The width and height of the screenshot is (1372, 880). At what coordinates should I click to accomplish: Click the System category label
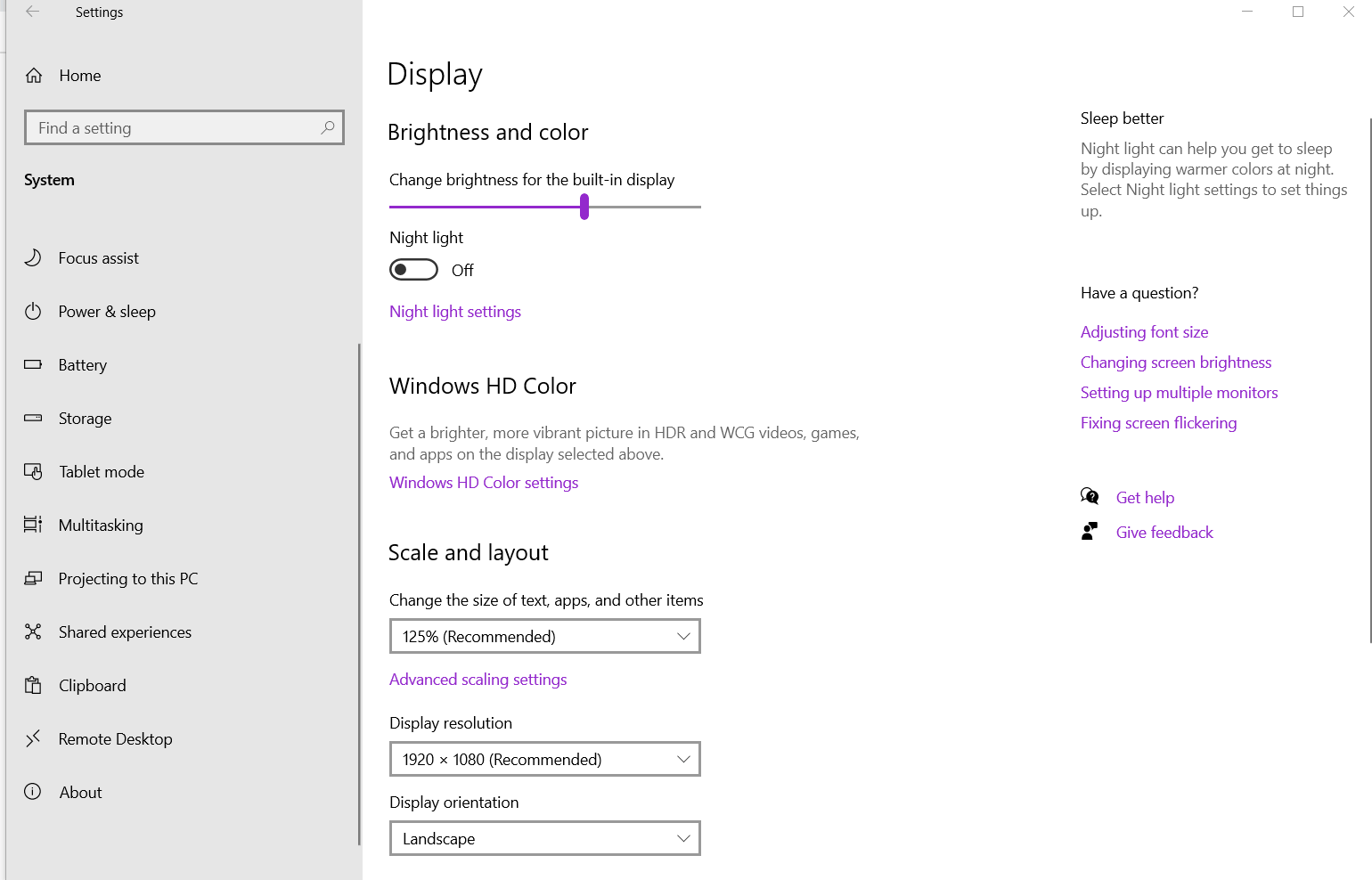(49, 180)
